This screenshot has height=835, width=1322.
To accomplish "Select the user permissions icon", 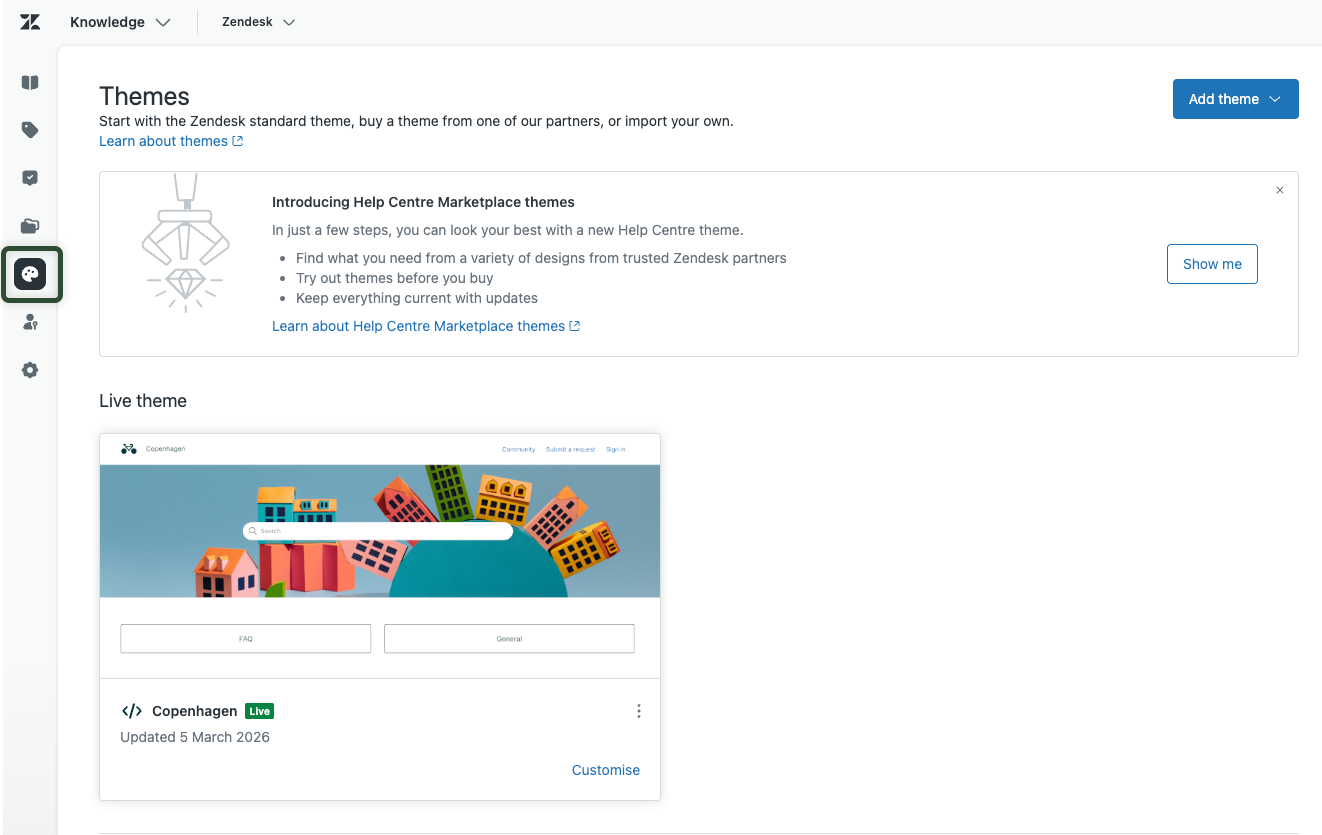I will 30,322.
